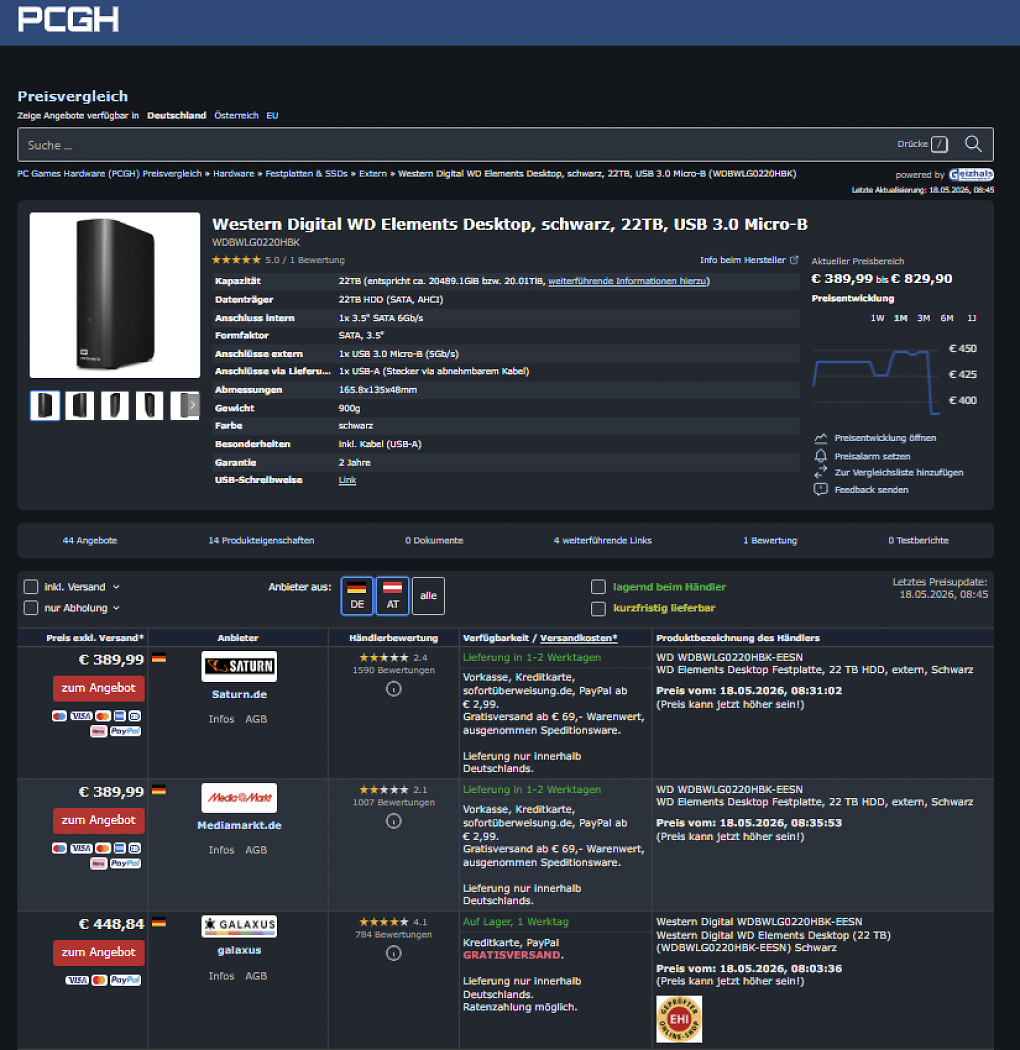Image resolution: width=1020 pixels, height=1050 pixels.
Task: Click the compare arrows icon for Vergleichsliste
Action: click(820, 473)
